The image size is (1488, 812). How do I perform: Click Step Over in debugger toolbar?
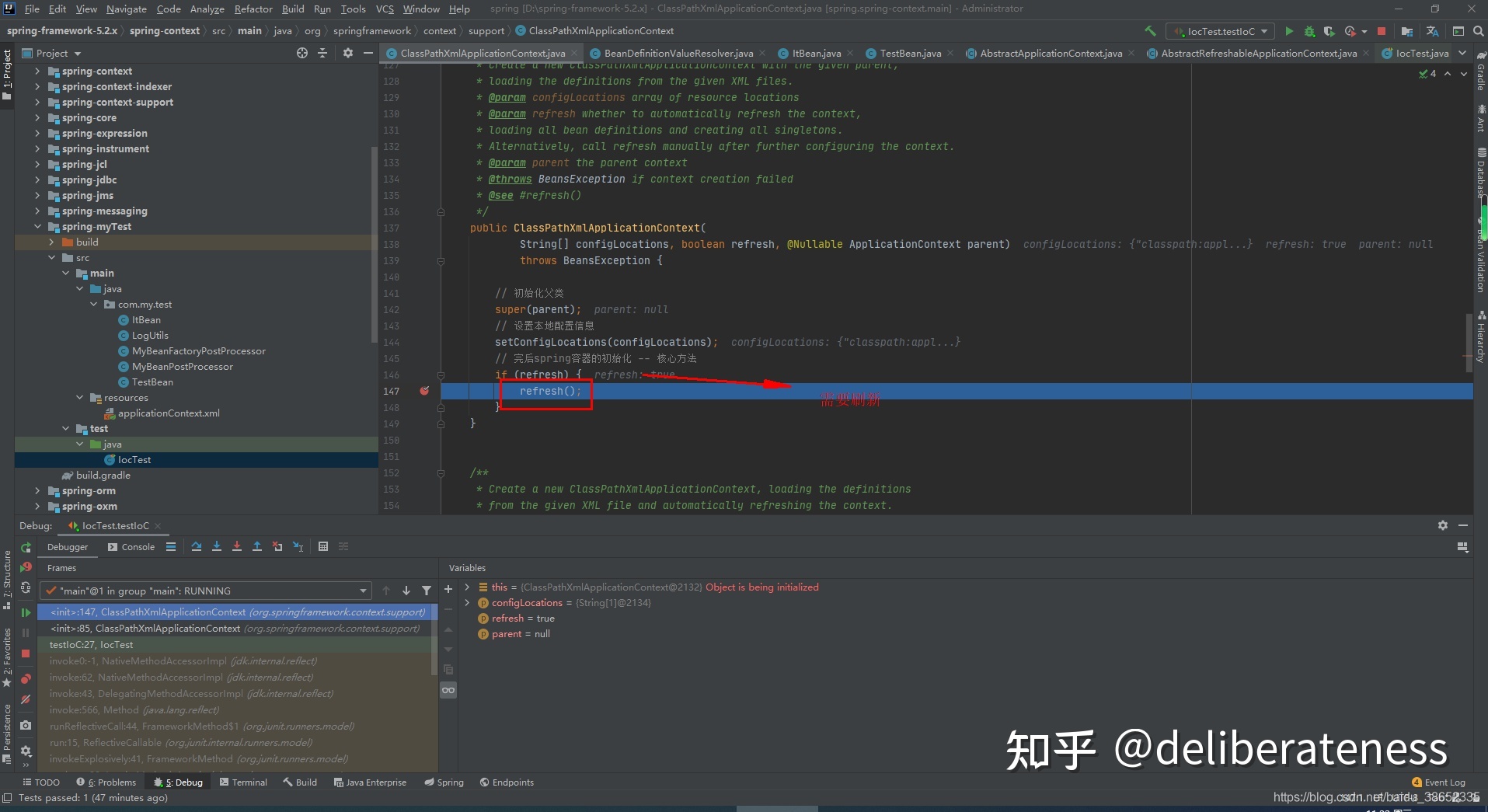[197, 547]
